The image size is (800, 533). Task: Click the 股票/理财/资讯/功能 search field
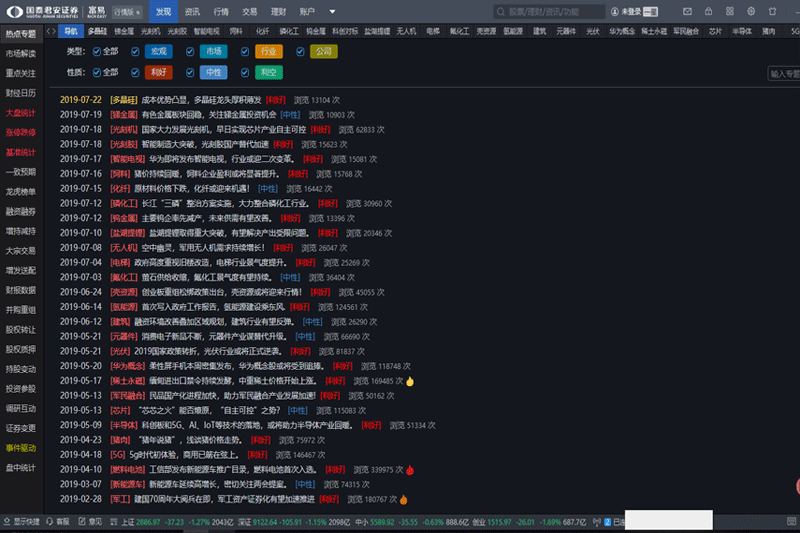(549, 11)
